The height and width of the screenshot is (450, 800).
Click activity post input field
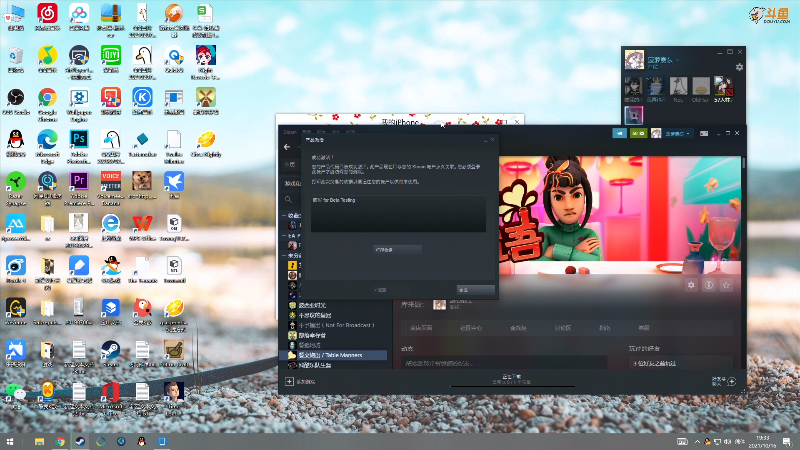[504, 363]
